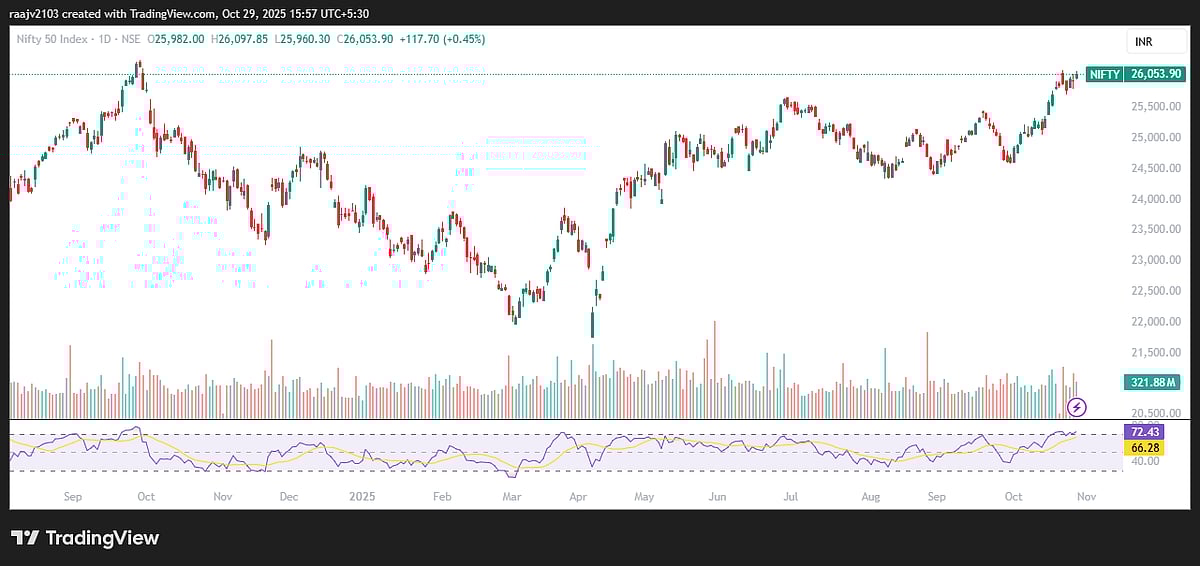Click the Jul label on time axis
This screenshot has height=566, width=1200.
[789, 495]
